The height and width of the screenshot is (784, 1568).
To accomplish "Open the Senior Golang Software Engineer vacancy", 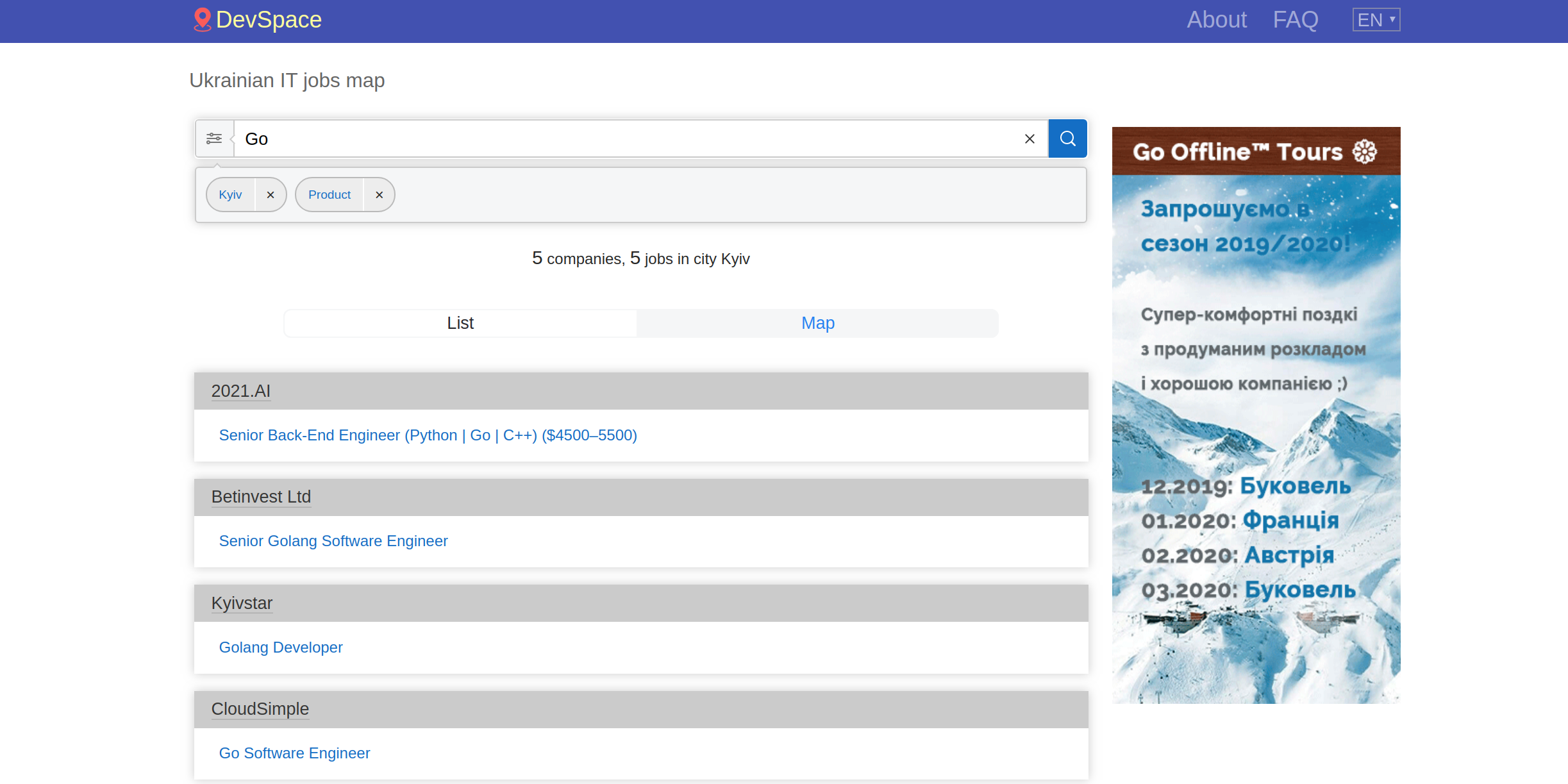I will pos(333,540).
